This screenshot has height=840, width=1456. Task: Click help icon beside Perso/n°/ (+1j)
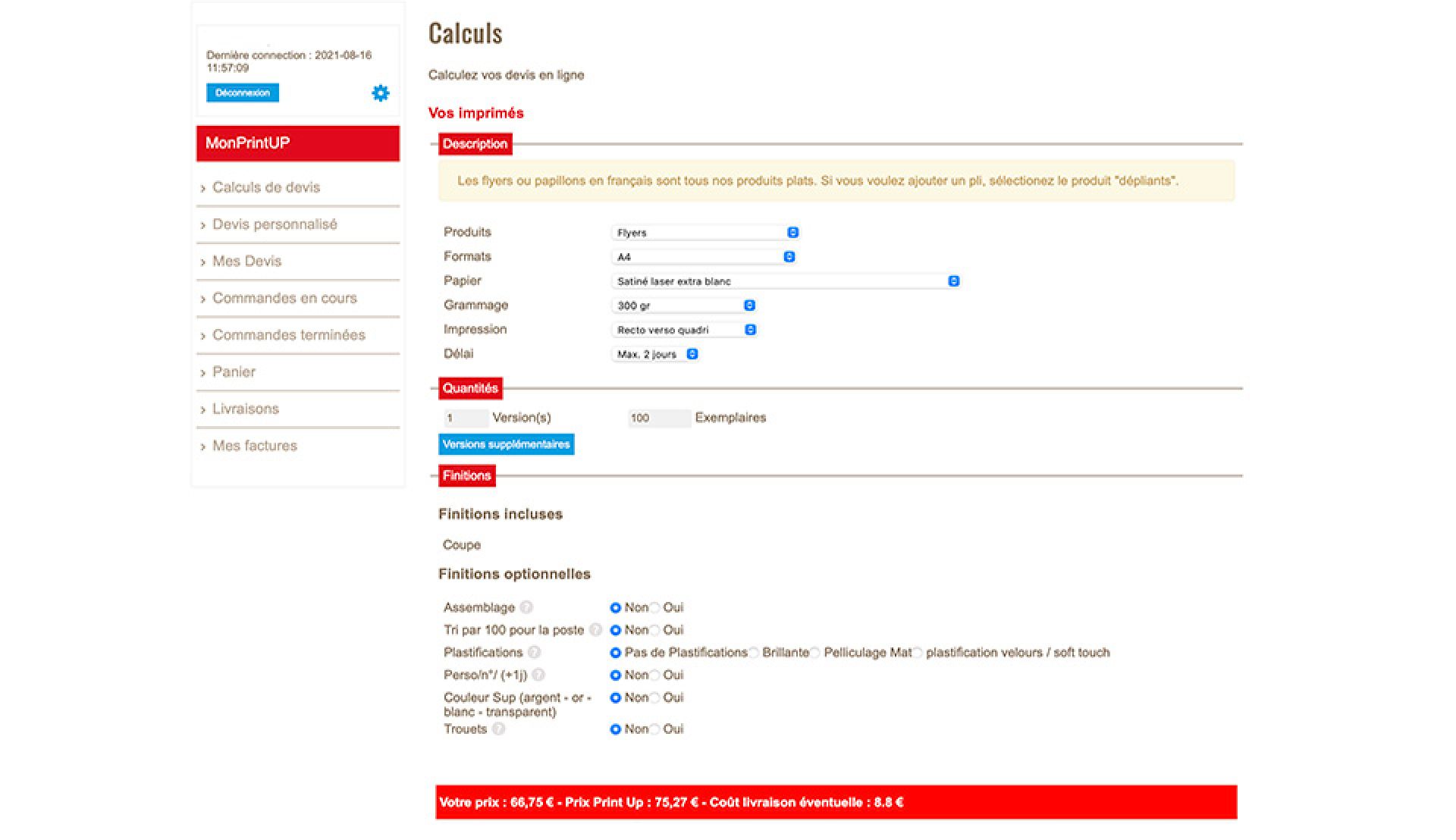point(538,675)
